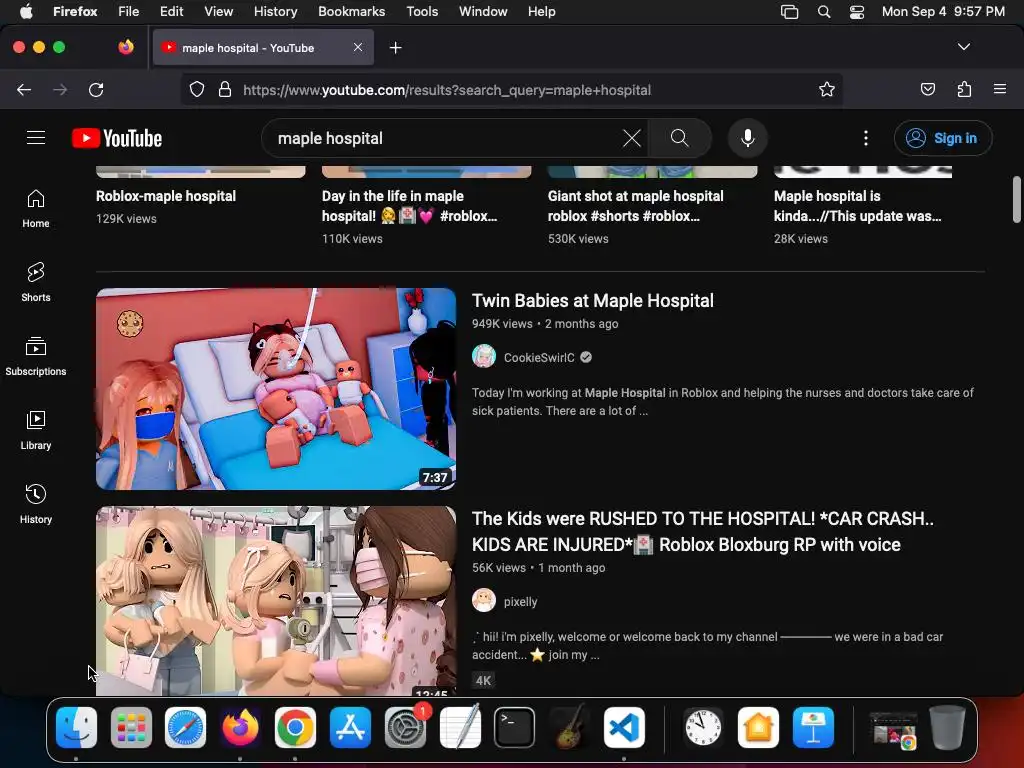Go back using the browser back arrow
Viewport: 1024px width, 768px height.
[24, 90]
